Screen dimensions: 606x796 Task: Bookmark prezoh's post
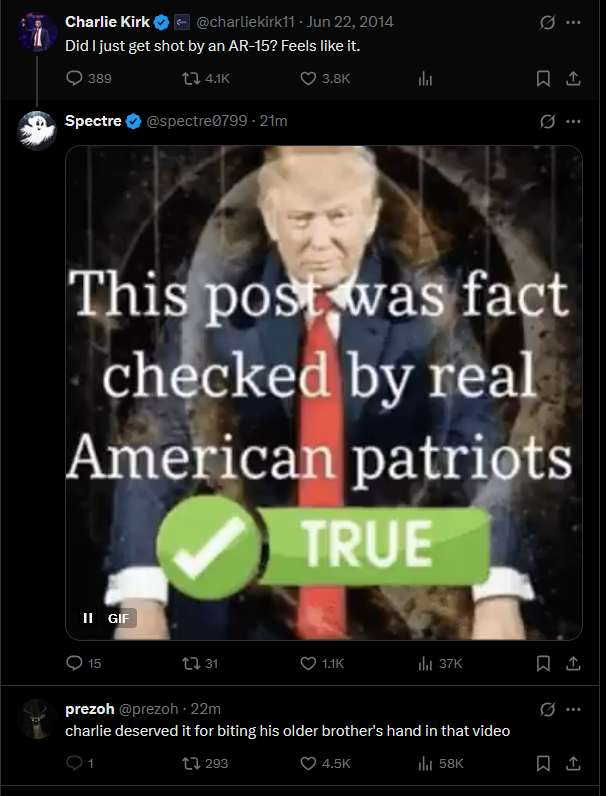point(543,763)
